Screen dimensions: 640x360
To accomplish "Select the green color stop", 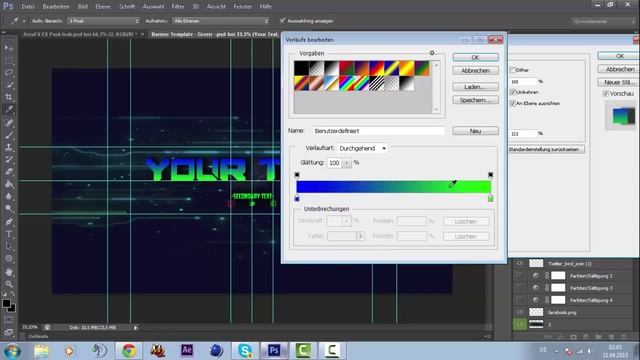I will (x=490, y=198).
